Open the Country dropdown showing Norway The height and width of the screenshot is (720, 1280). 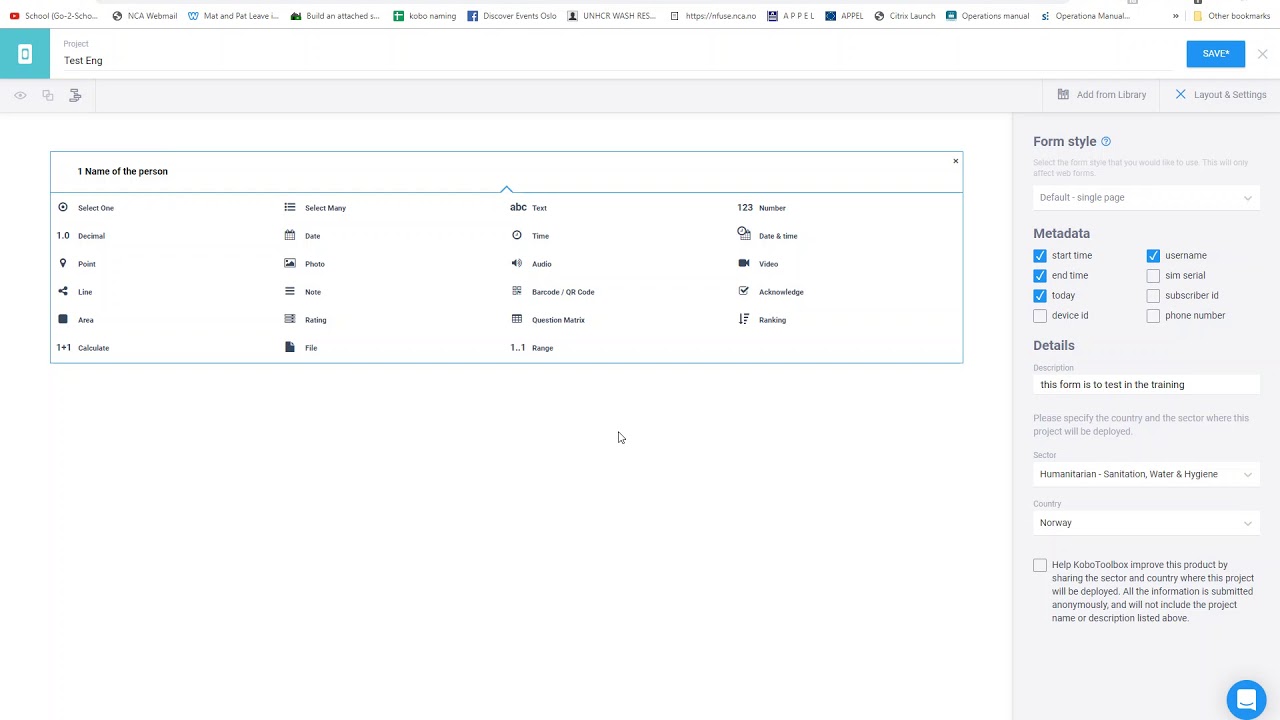(x=1146, y=523)
